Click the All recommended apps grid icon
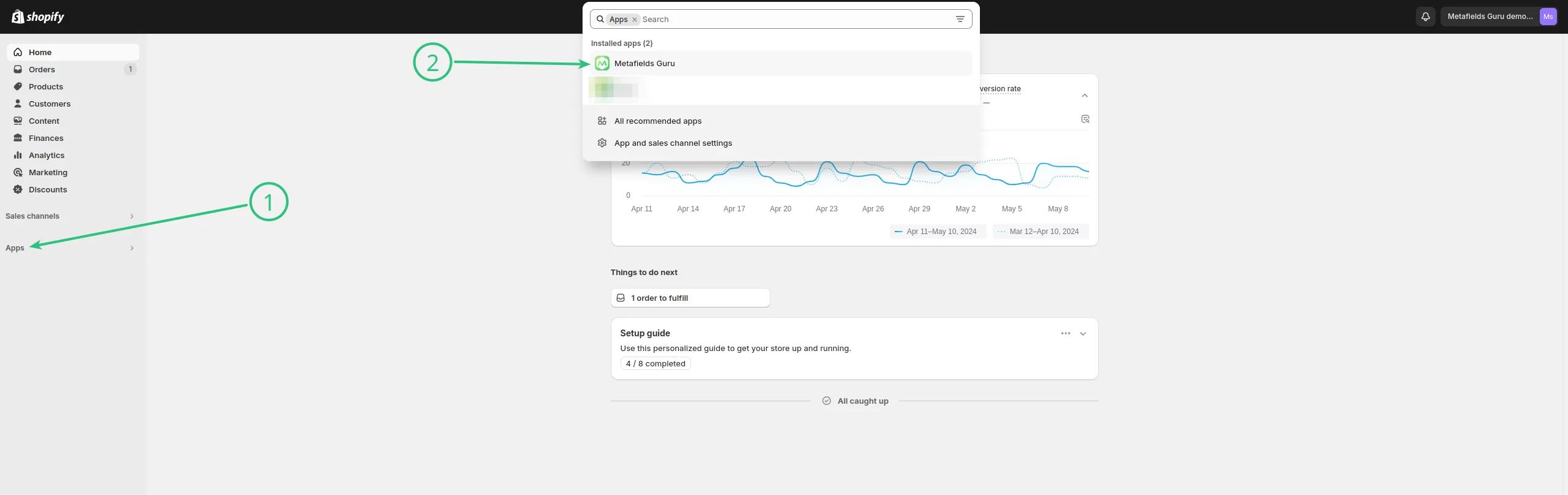The image size is (1568, 495). (602, 121)
